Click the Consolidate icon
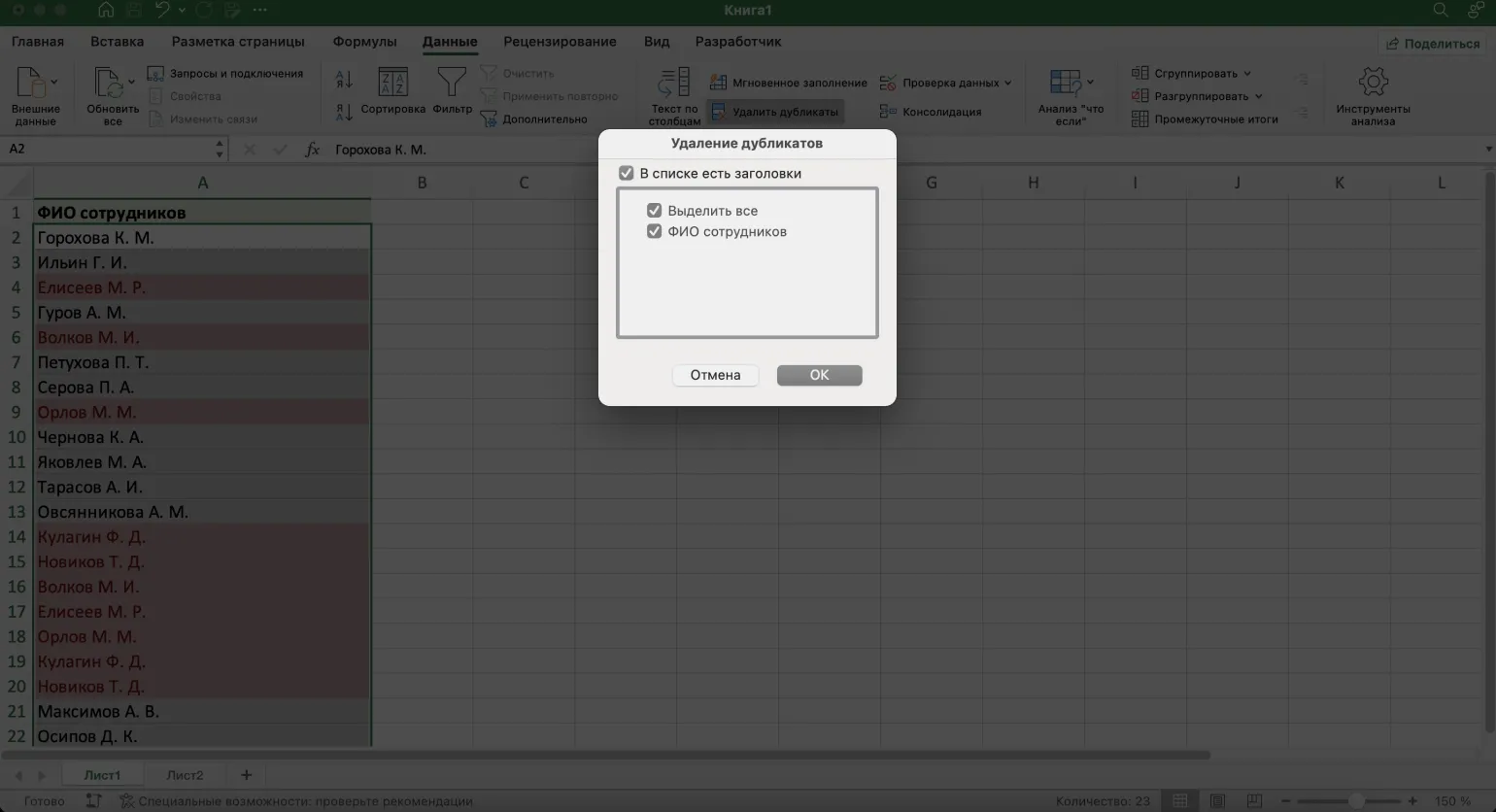The image size is (1496, 812). pyautogui.click(x=888, y=112)
